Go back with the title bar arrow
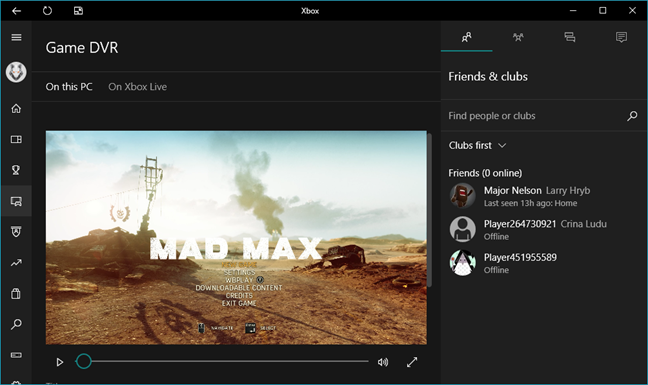Screen dimensions: 648x385 point(17,11)
